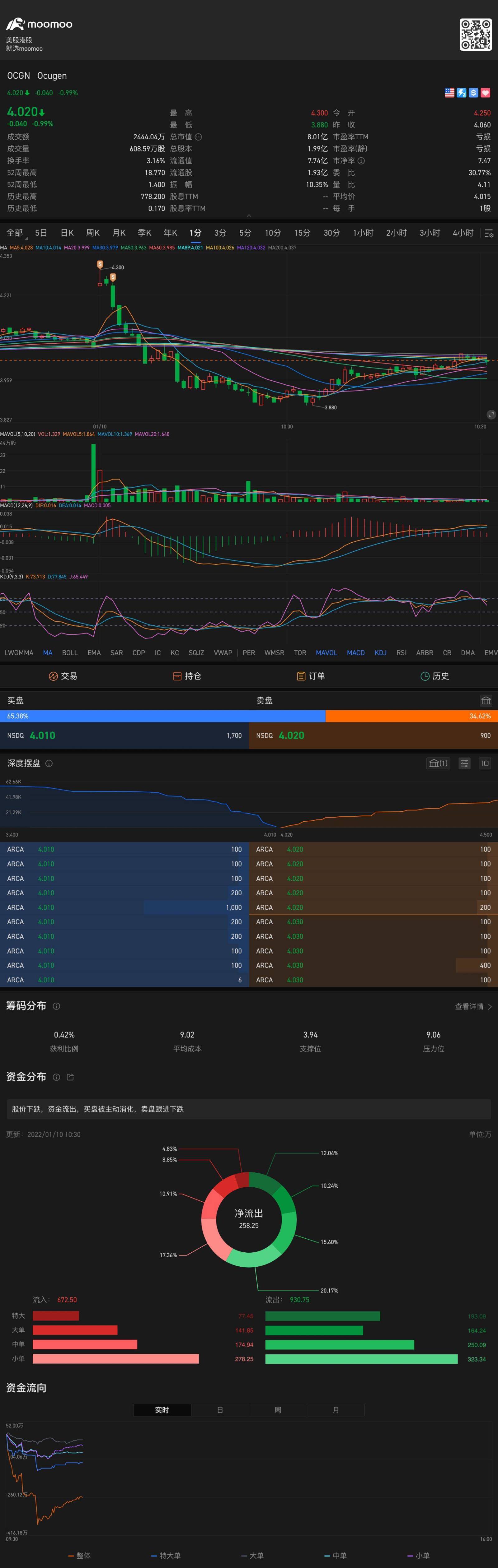498x1568 pixels.
Task: Select the 3分 chart interval
Action: pyautogui.click(x=220, y=233)
